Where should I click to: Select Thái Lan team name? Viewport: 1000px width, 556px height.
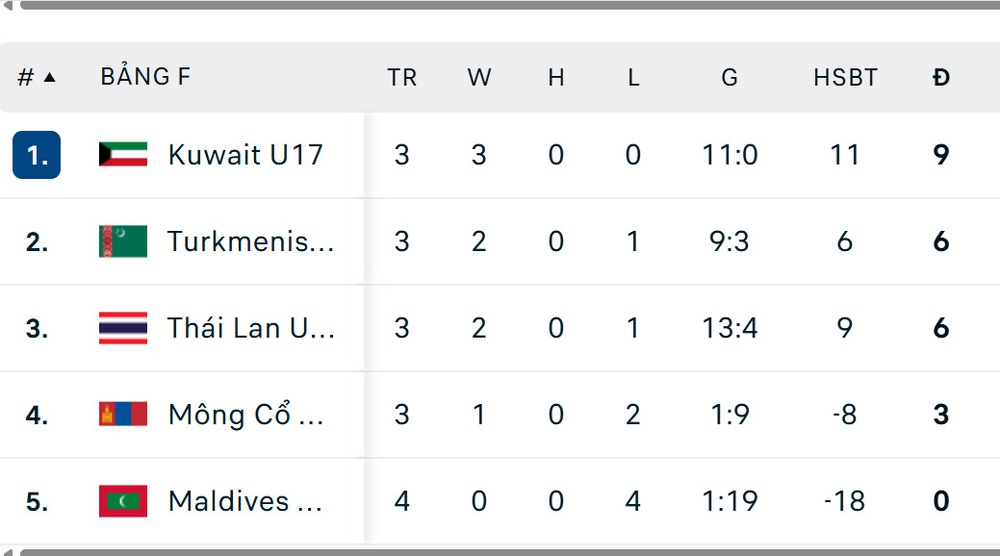(x=250, y=328)
